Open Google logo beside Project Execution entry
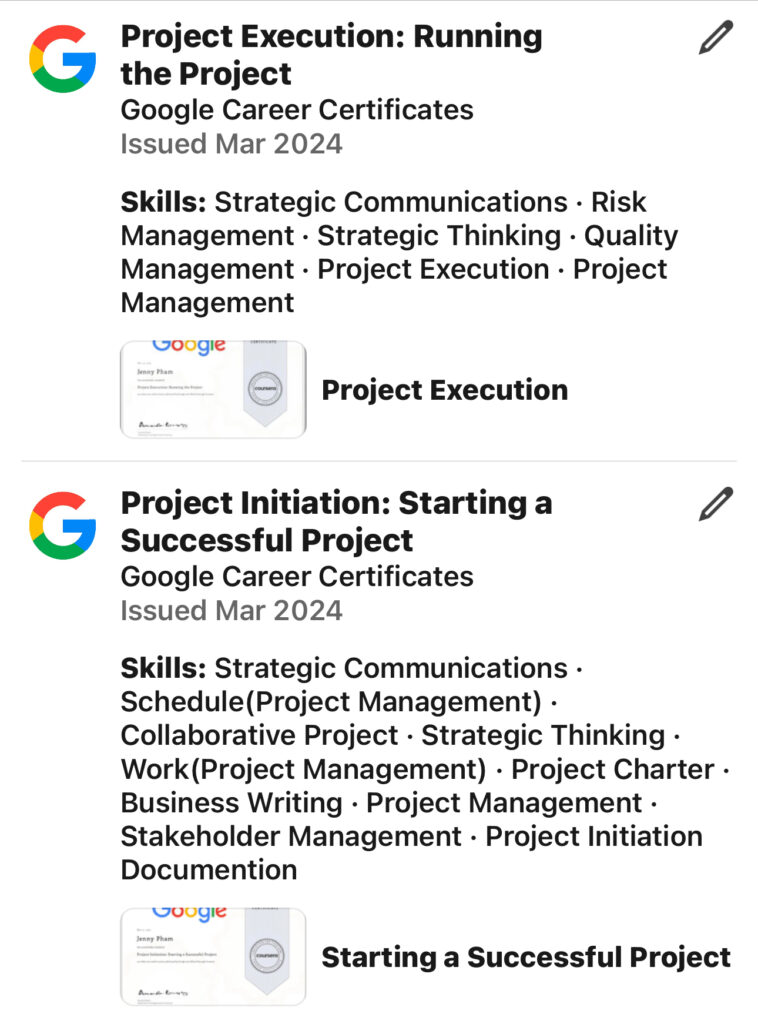The height and width of the screenshot is (1024, 758). coord(63,59)
